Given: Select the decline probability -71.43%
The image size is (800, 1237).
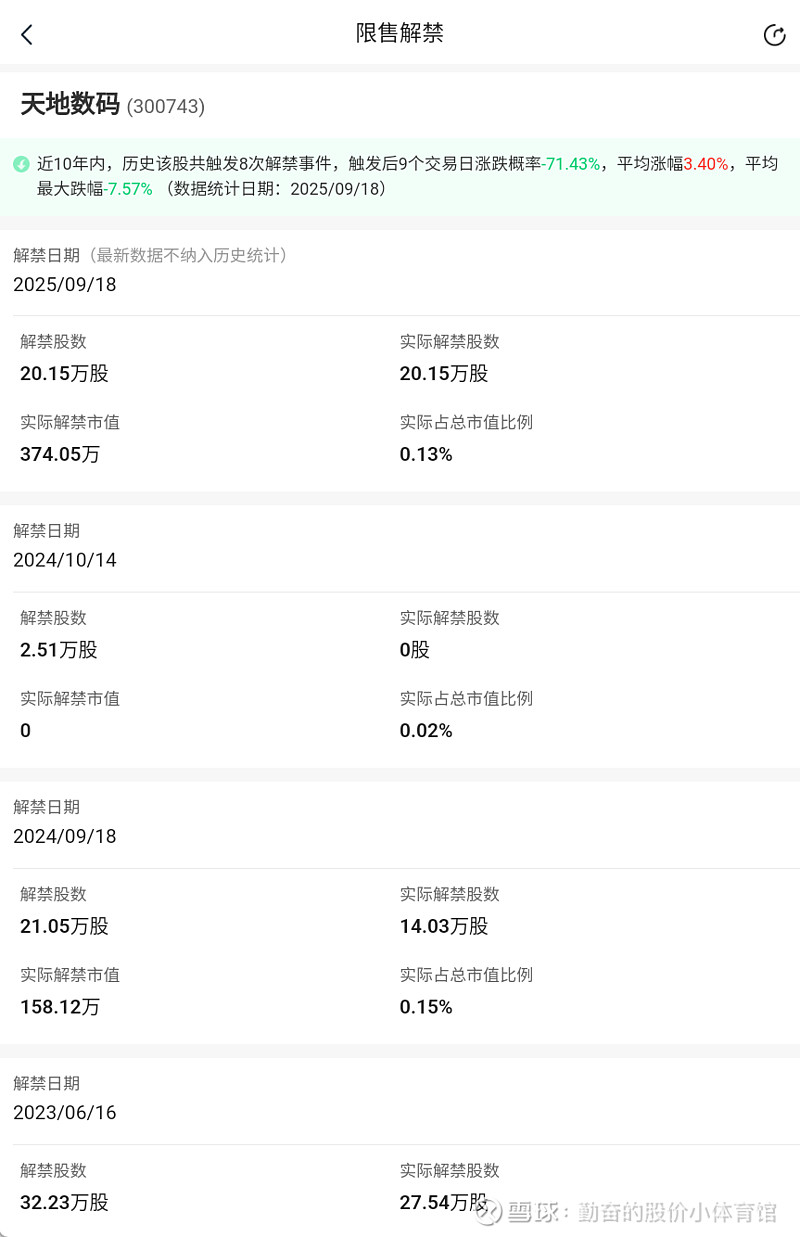Looking at the screenshot, I should tap(571, 164).
